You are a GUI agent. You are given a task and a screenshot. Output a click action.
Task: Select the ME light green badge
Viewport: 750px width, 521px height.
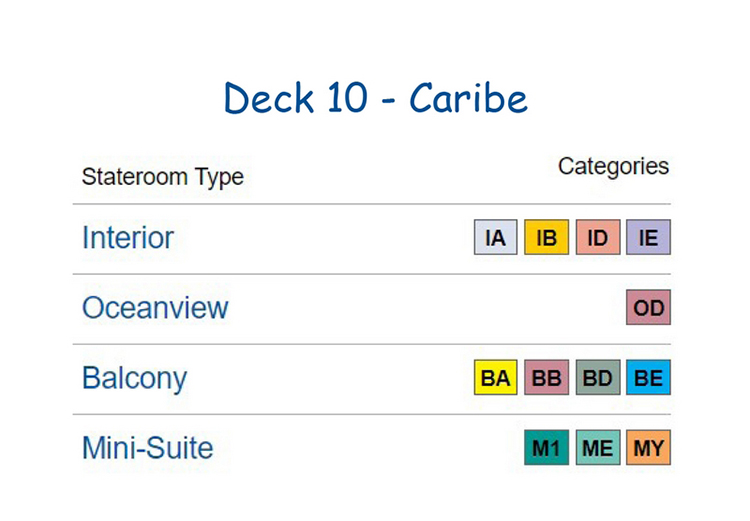[597, 447]
